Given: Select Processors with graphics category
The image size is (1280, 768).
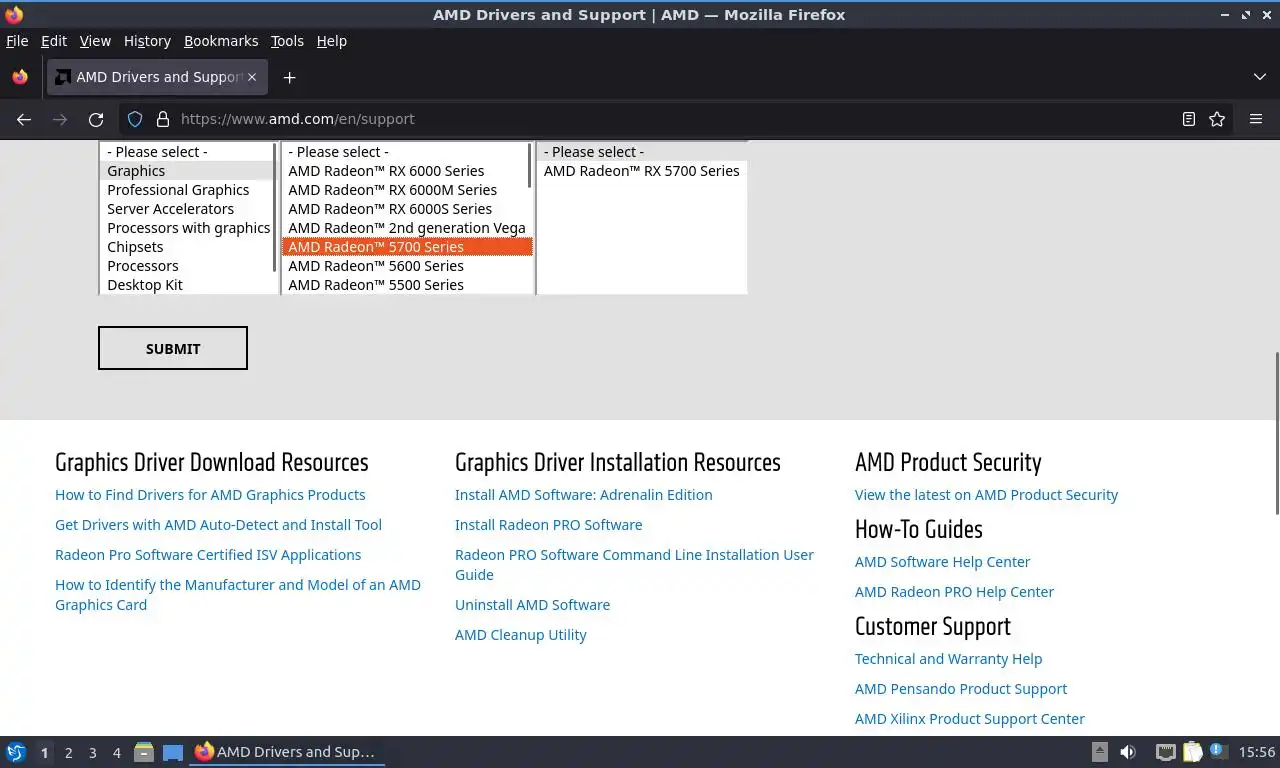Looking at the screenshot, I should (188, 228).
